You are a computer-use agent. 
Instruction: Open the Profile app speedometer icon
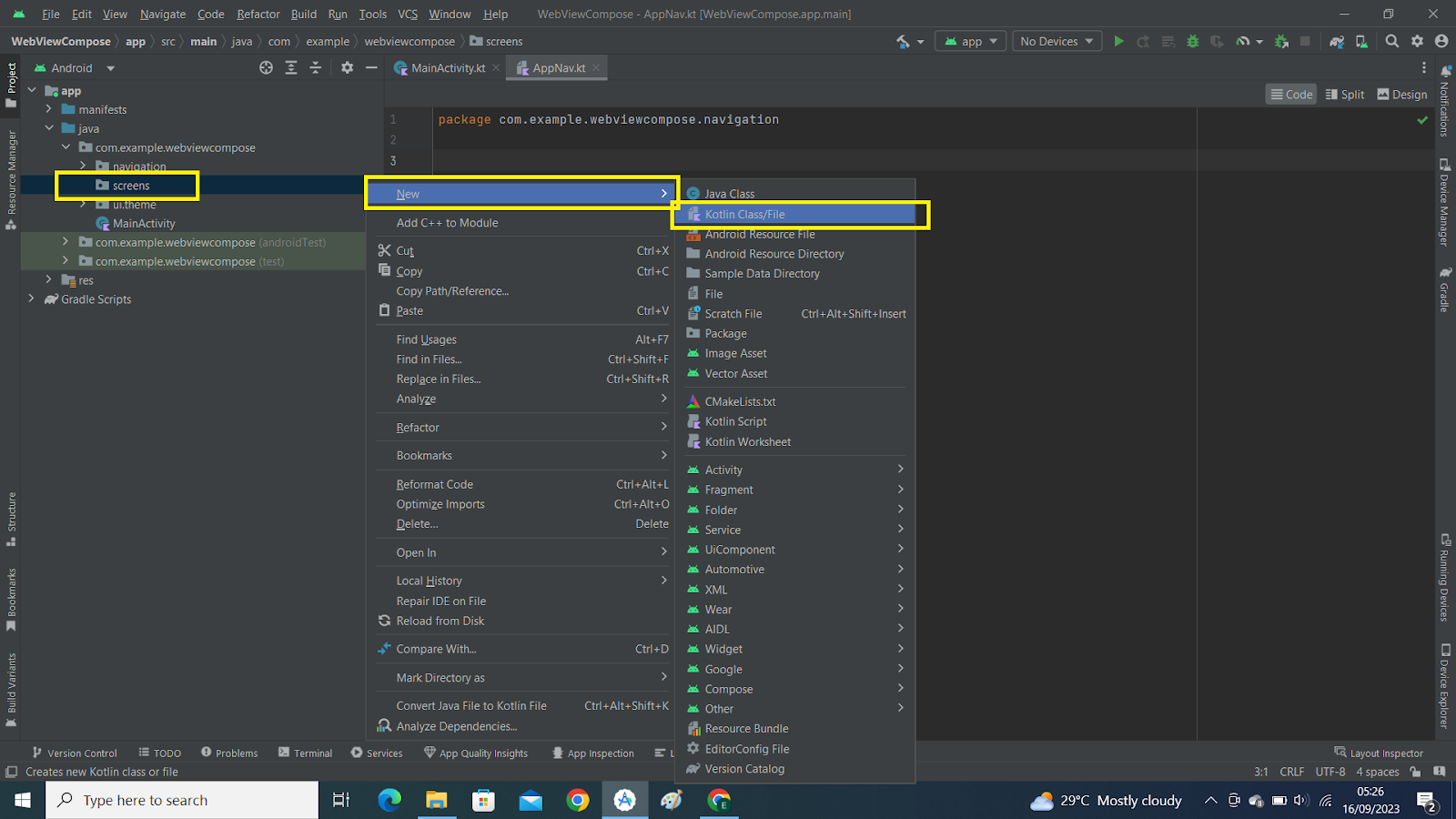pyautogui.click(x=1242, y=41)
